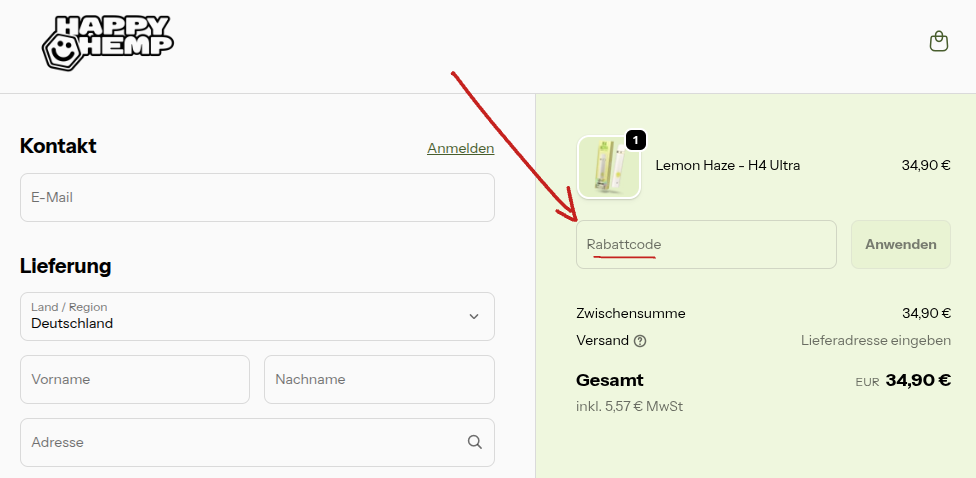Viewport: 976px width, 478px height.
Task: Expand the Land / Region dropdown chevron
Action: (x=474, y=316)
